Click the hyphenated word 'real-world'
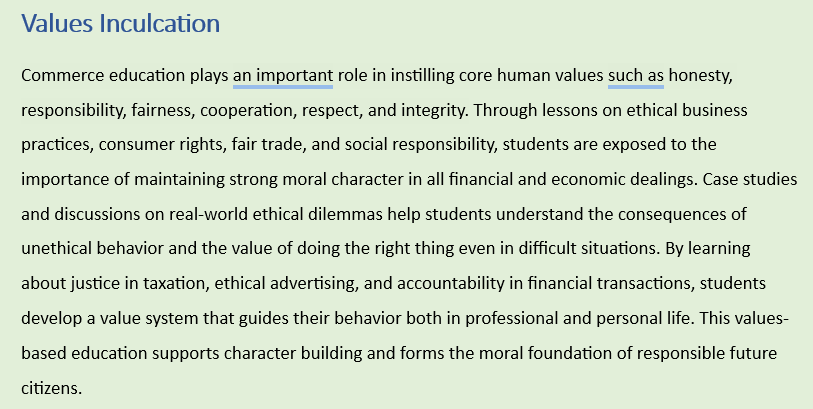Viewport: 813px width, 409px height. (208, 214)
